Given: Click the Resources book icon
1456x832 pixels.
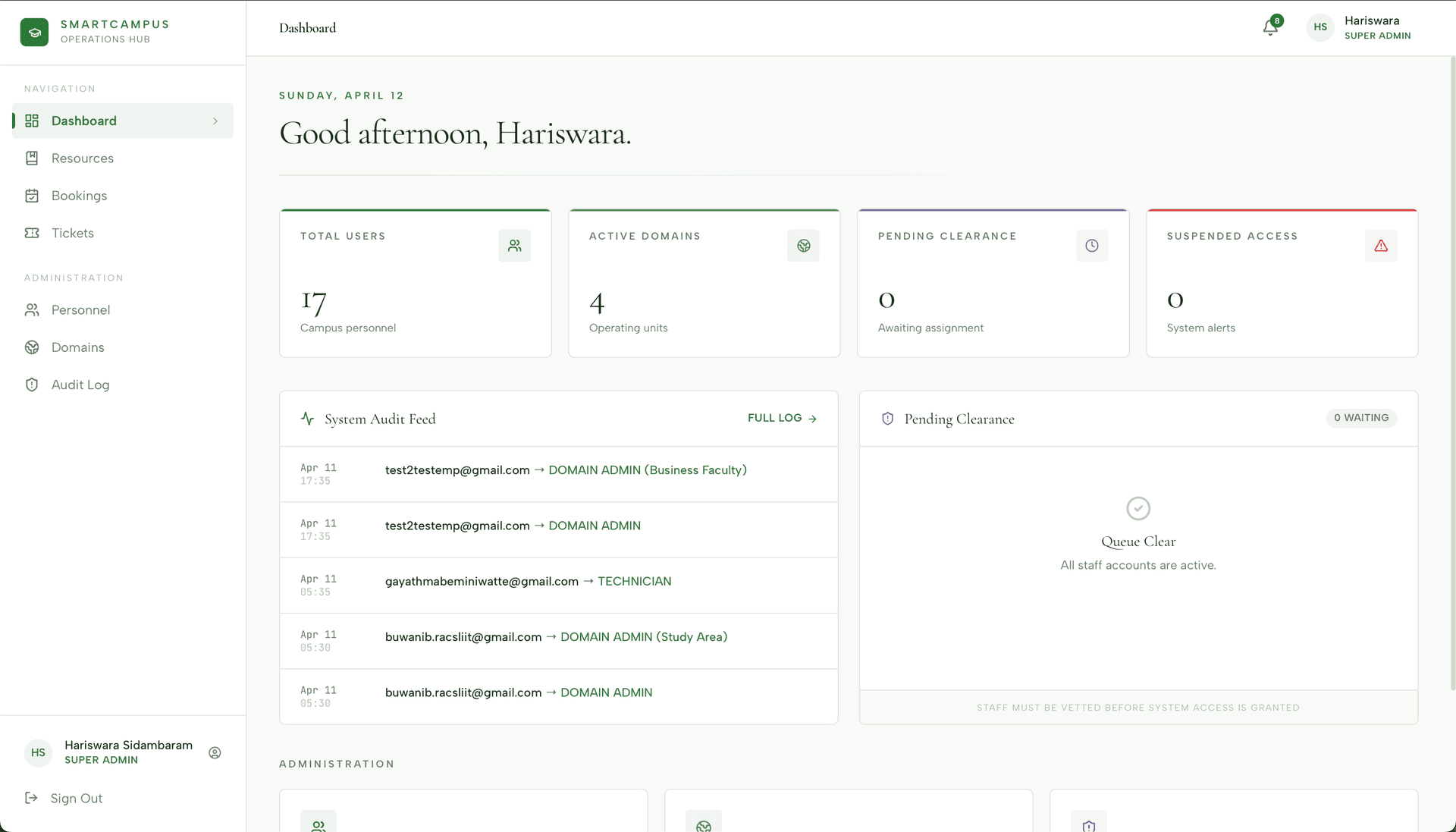Looking at the screenshot, I should pos(32,158).
